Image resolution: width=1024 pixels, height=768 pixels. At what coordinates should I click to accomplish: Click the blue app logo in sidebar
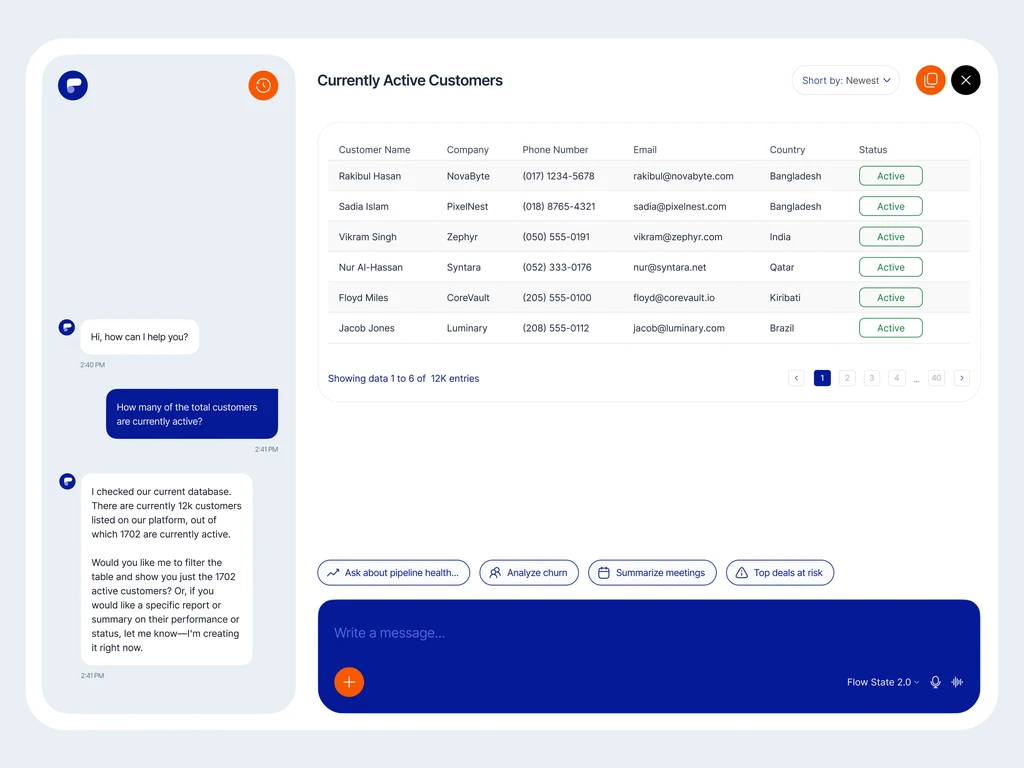pos(73,86)
